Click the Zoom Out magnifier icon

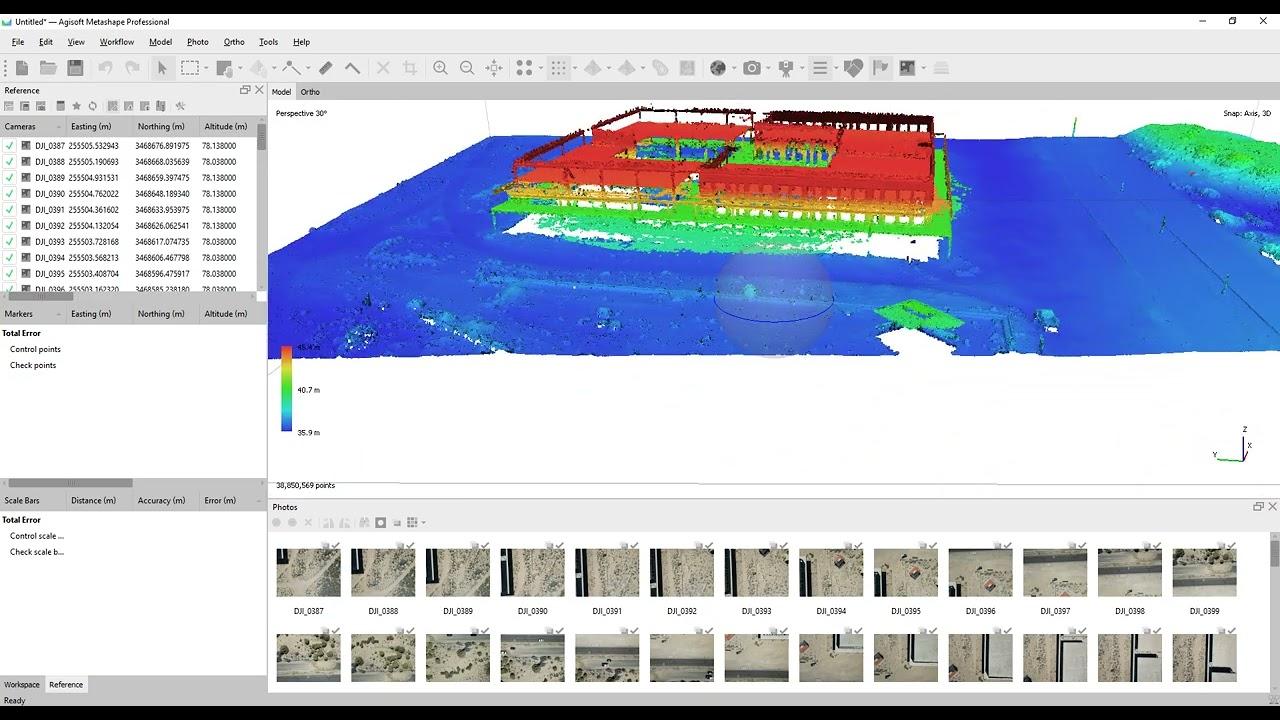point(467,68)
